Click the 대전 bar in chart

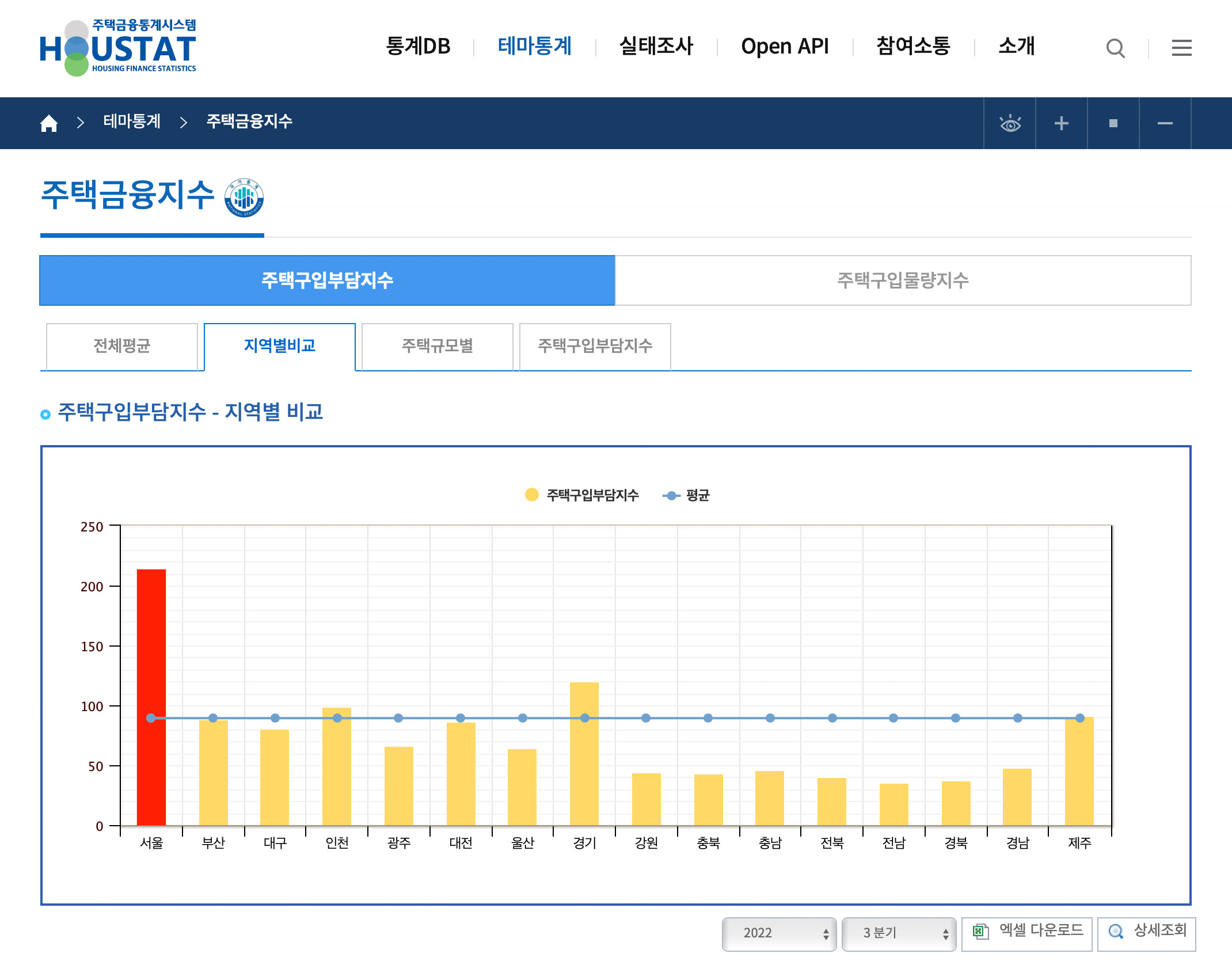(461, 774)
